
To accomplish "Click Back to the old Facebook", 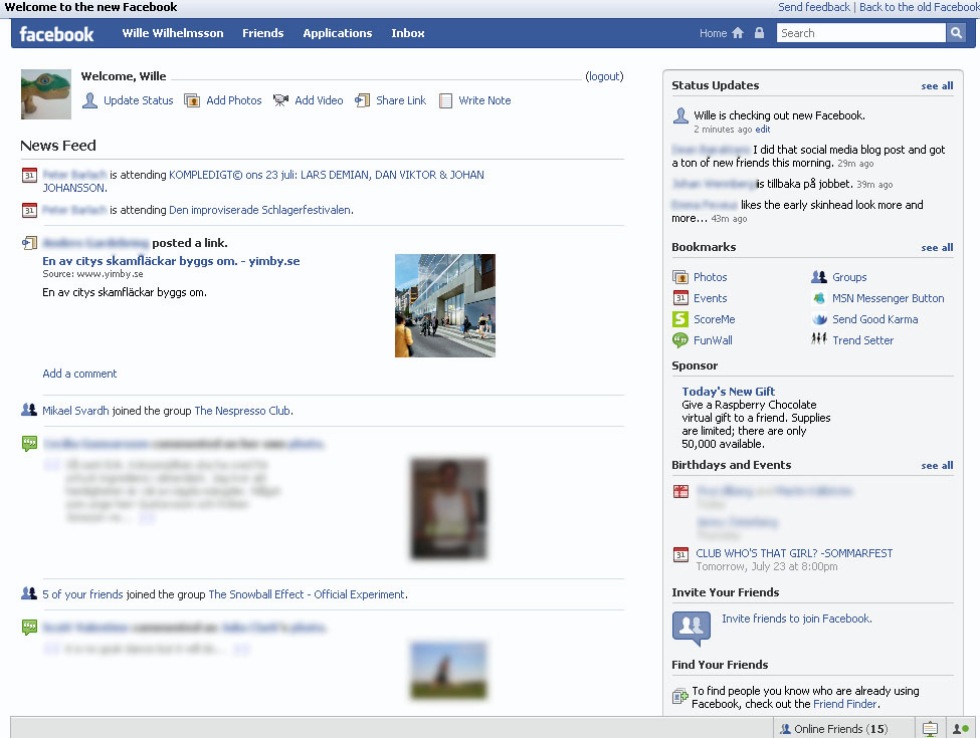I will pyautogui.click(x=919, y=7).
